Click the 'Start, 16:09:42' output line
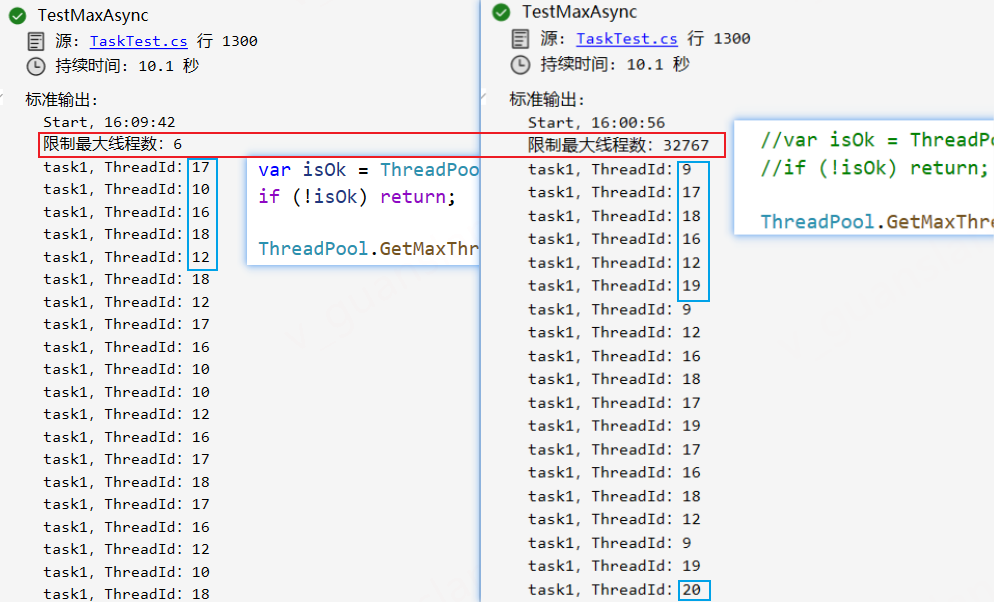994x602 pixels. pyautogui.click(x=109, y=122)
